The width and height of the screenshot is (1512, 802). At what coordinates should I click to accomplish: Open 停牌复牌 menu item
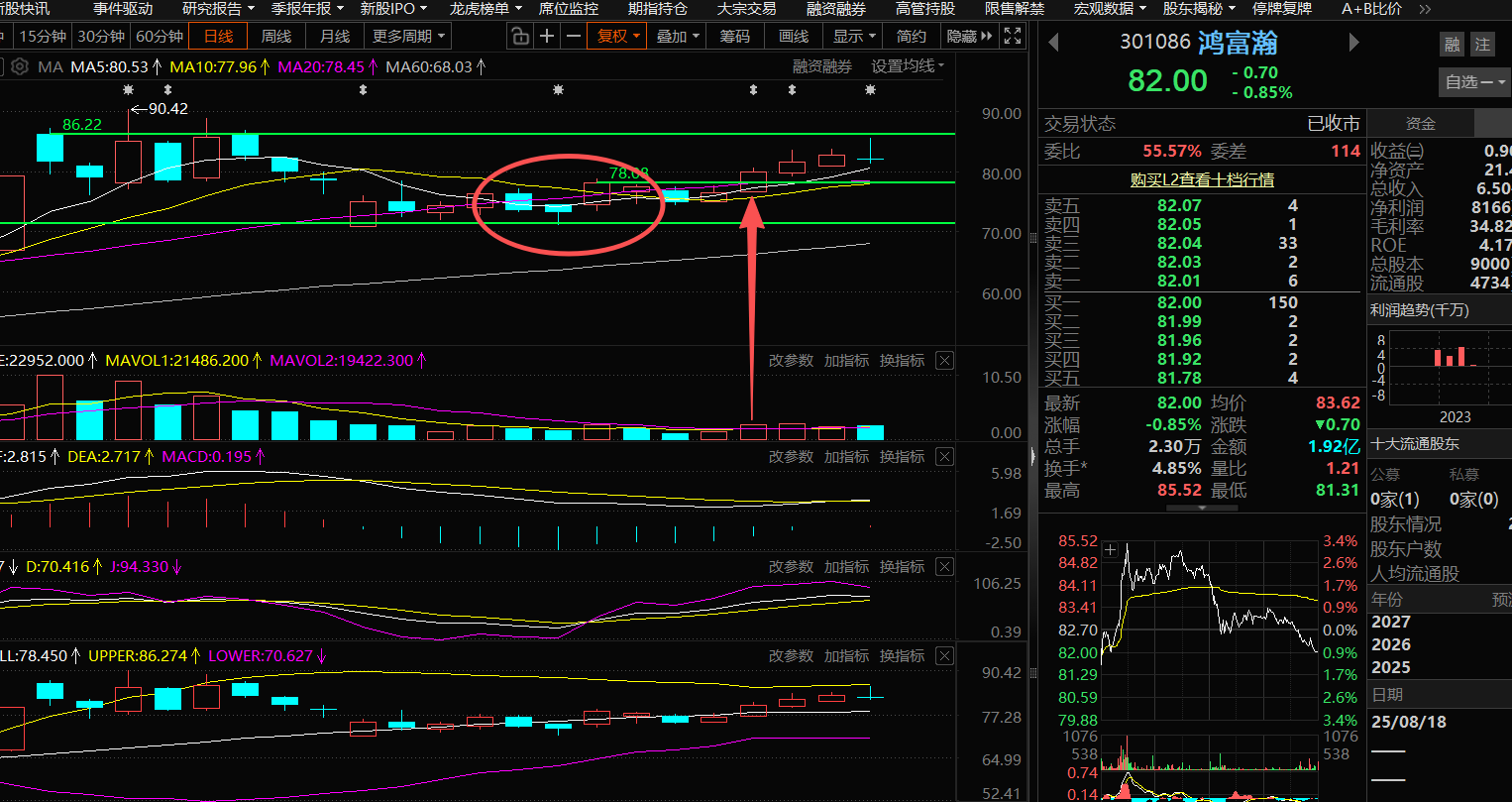click(x=1282, y=9)
